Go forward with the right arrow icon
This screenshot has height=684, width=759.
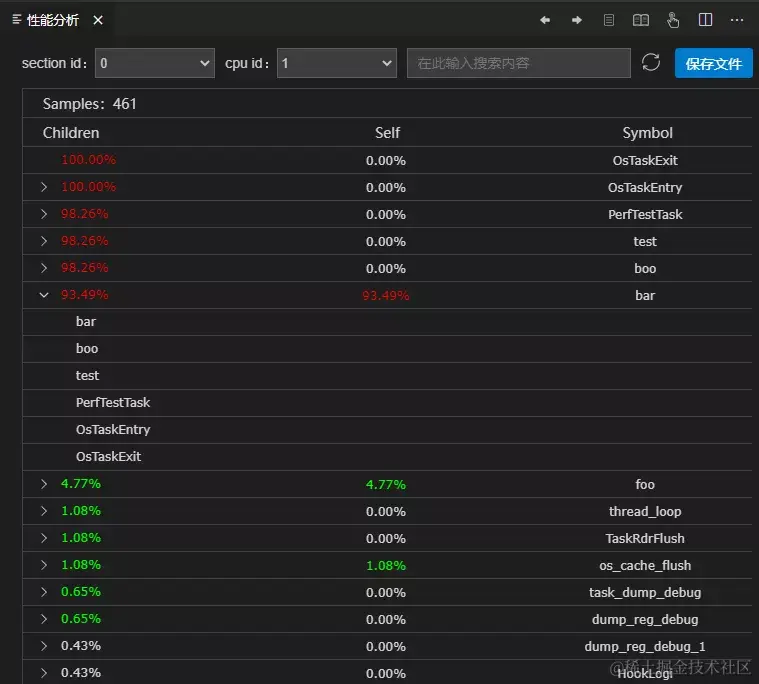(x=577, y=20)
